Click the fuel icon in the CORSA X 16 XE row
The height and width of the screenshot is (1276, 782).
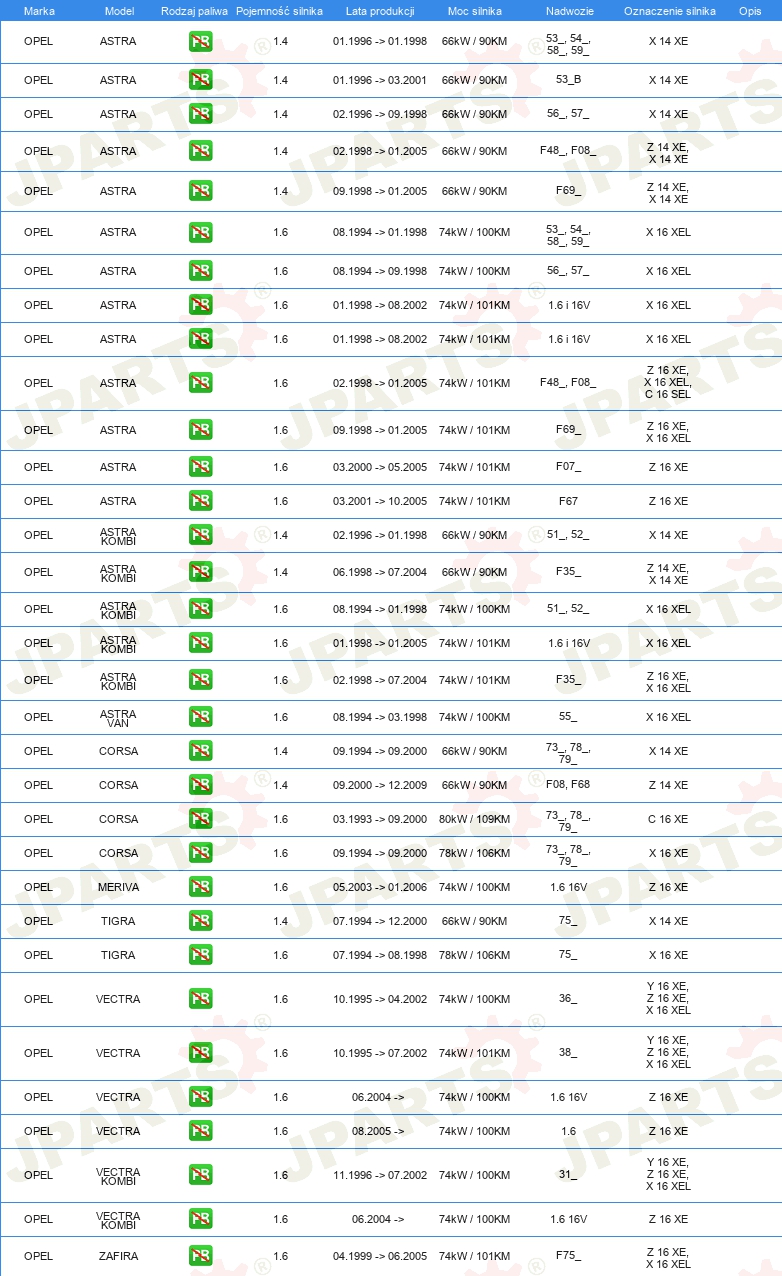(200, 853)
